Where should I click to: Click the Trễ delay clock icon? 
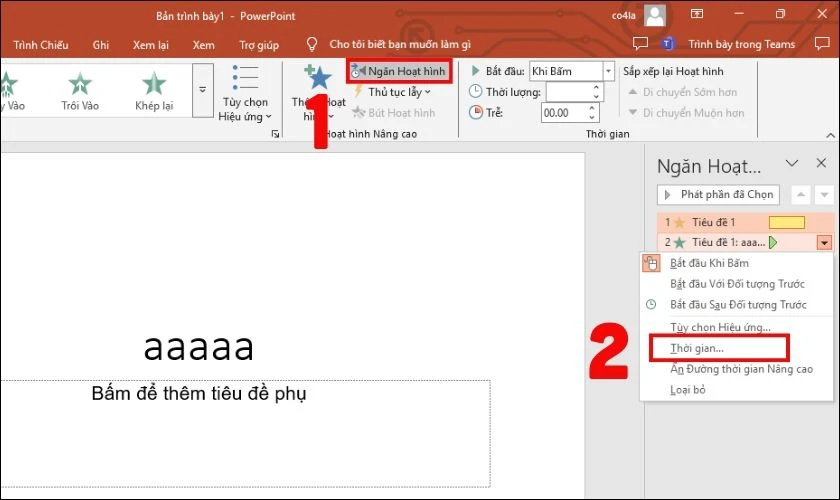[x=475, y=113]
